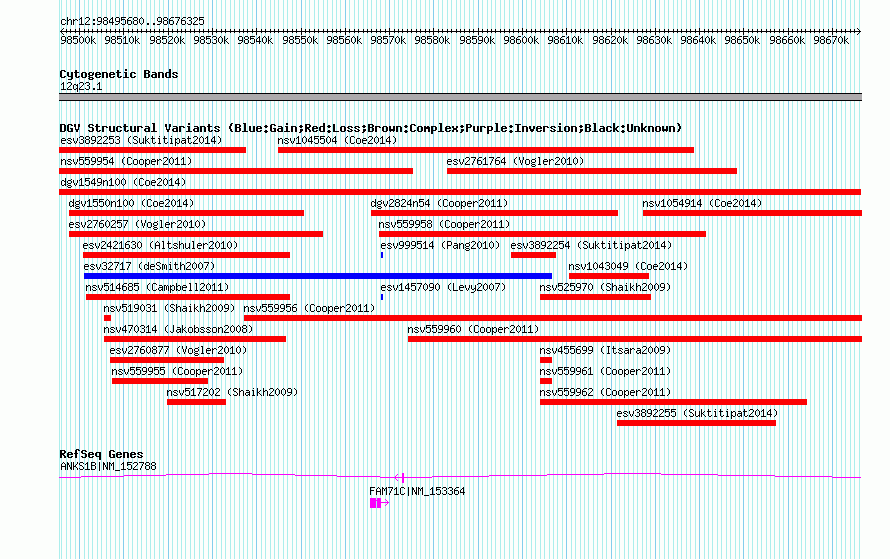Click the esv2761764 (Vogler2010) label
890x559 pixels.
click(x=515, y=161)
